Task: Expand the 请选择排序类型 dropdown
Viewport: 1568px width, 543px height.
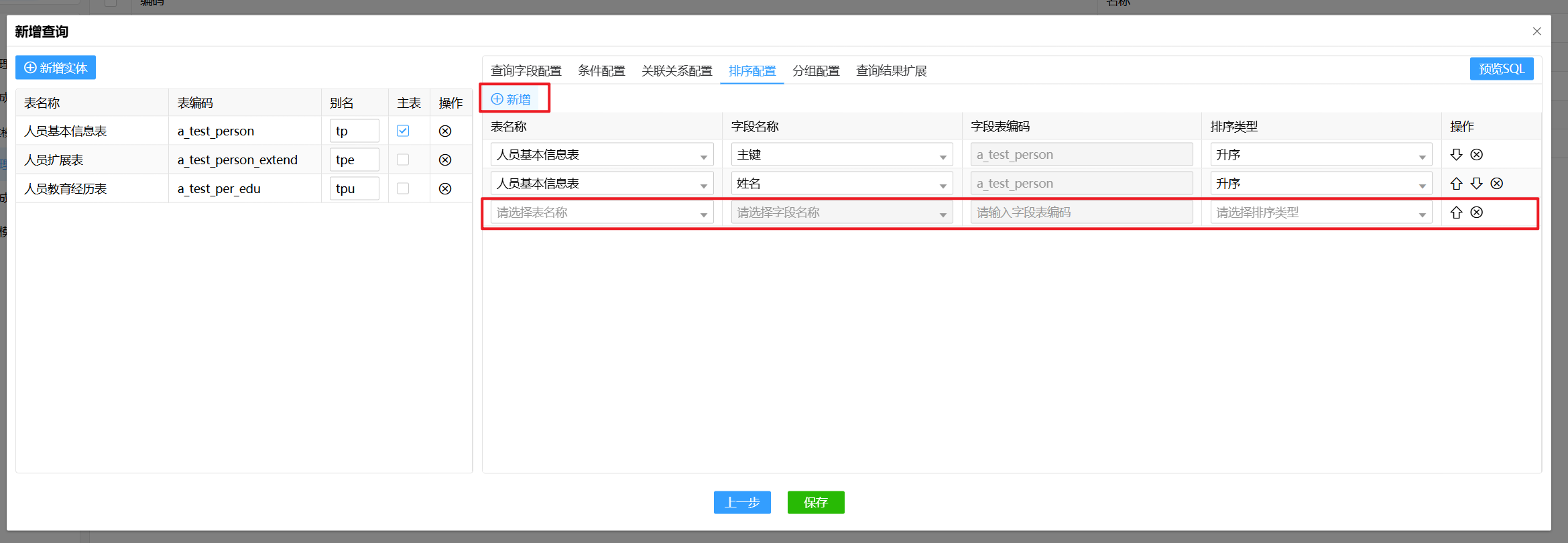Action: click(1321, 213)
